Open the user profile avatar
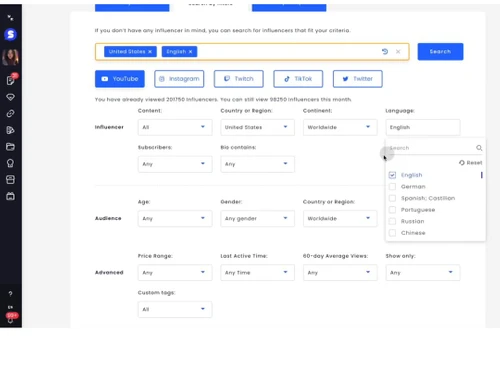This screenshot has height=375, width=500. 11,57
